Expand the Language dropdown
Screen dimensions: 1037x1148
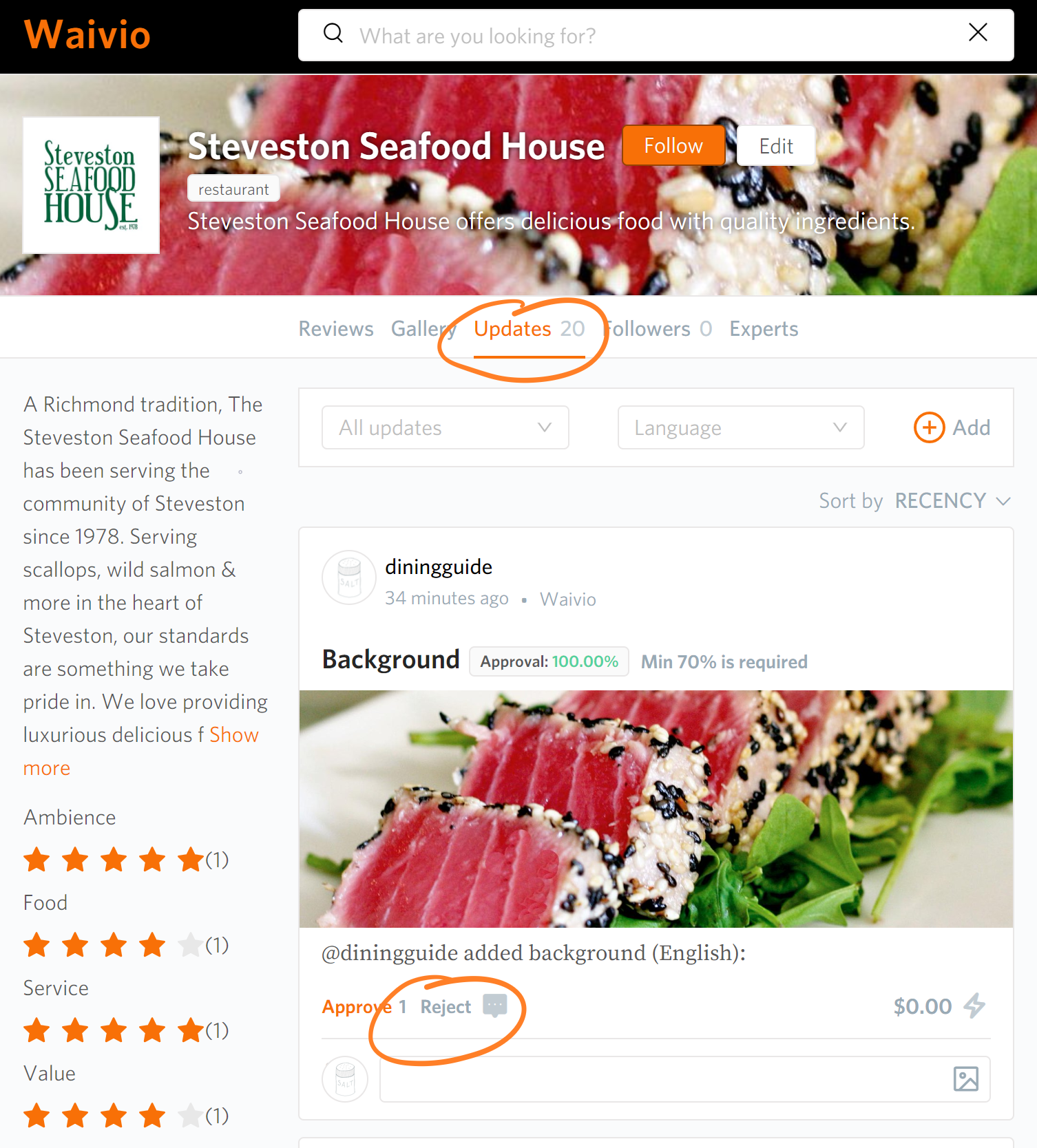(741, 427)
